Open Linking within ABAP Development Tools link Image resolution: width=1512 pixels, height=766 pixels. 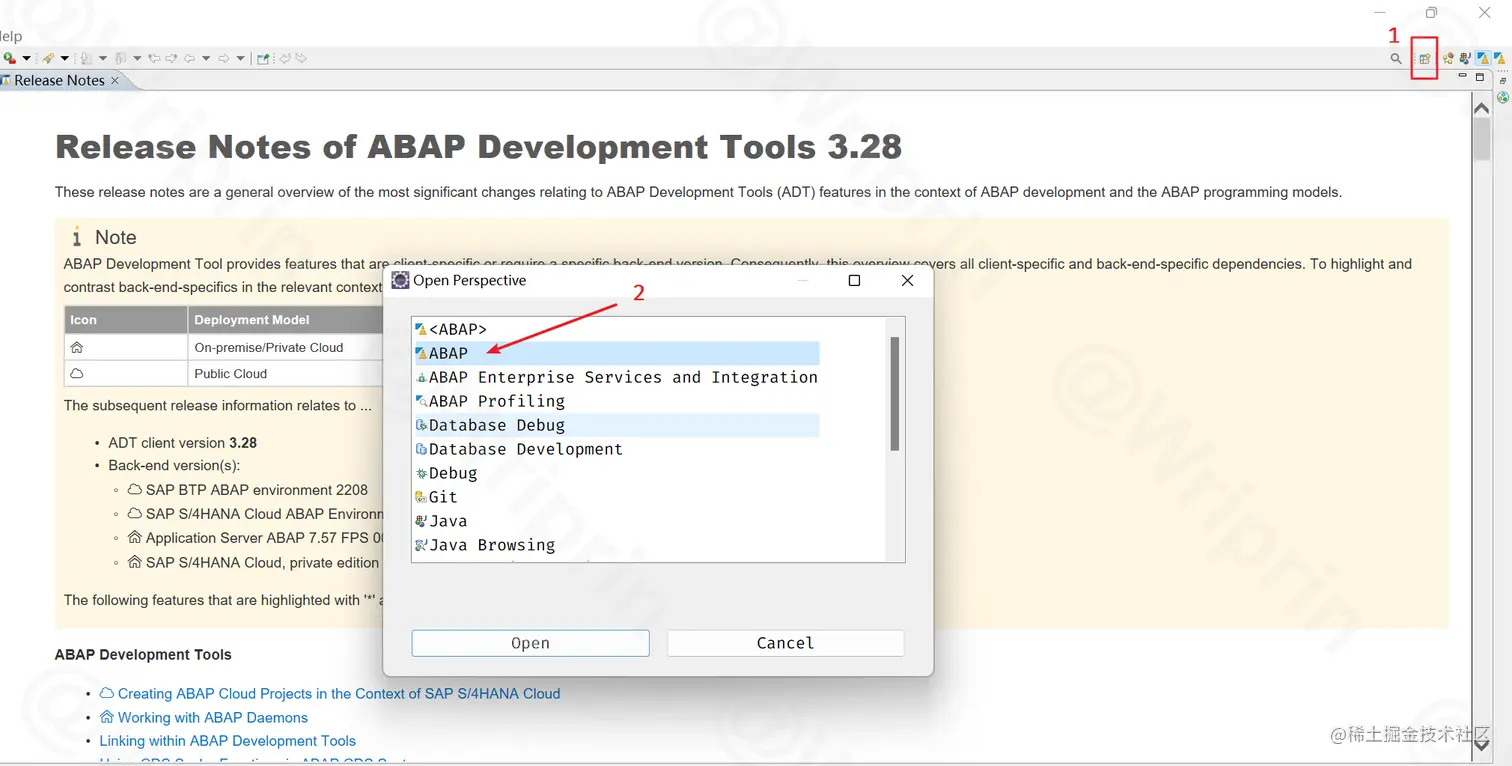tap(227, 741)
